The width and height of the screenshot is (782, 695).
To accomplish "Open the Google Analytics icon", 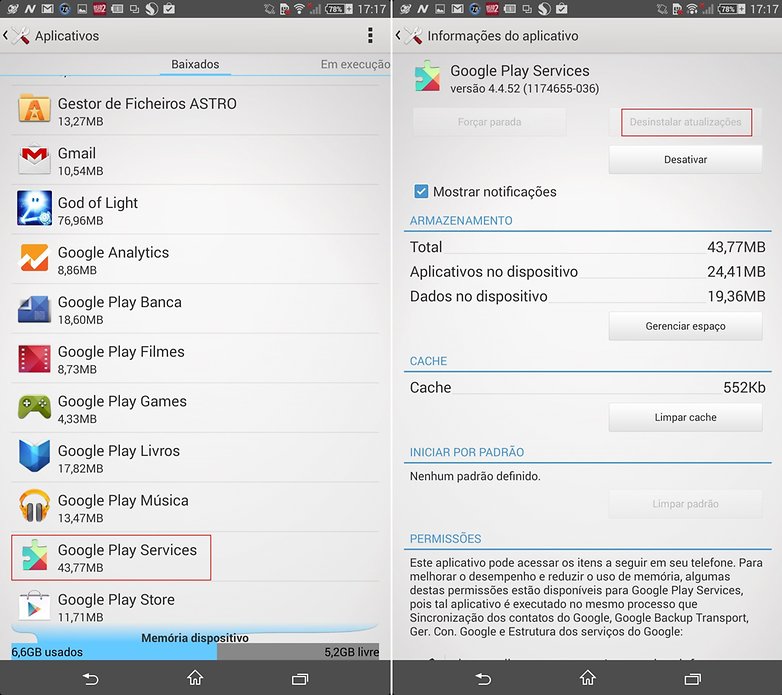I will click(x=34, y=258).
